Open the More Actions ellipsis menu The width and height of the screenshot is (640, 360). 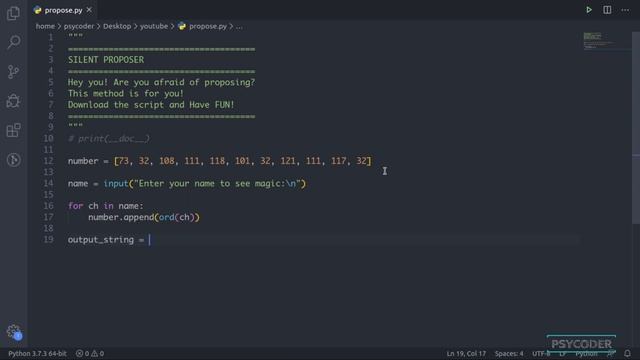(x=625, y=10)
